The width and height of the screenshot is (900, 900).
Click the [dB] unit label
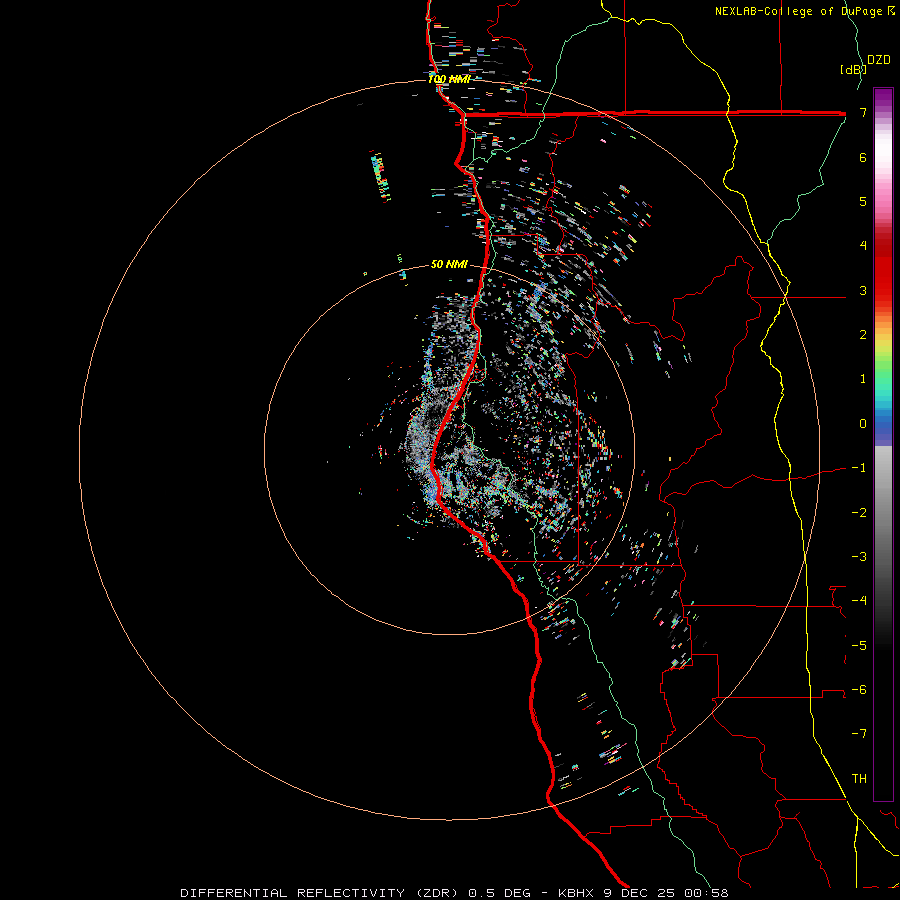click(853, 69)
